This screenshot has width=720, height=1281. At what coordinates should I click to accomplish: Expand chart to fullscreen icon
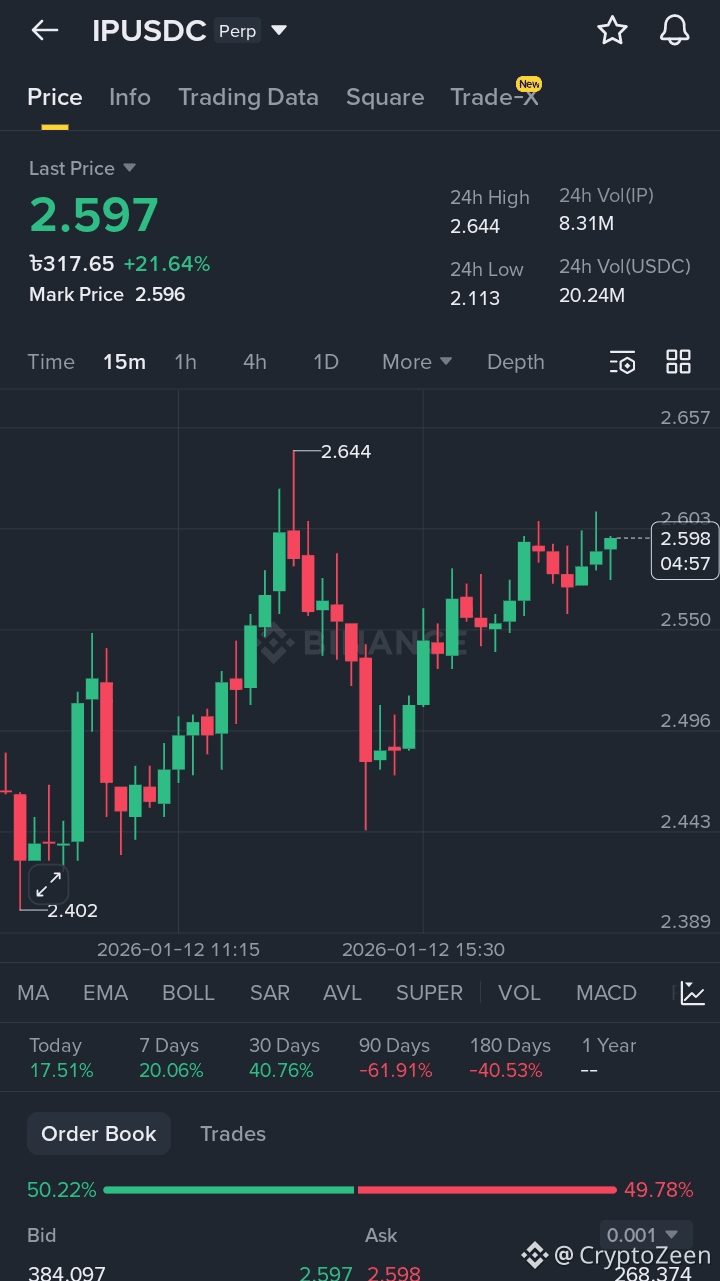tap(48, 884)
